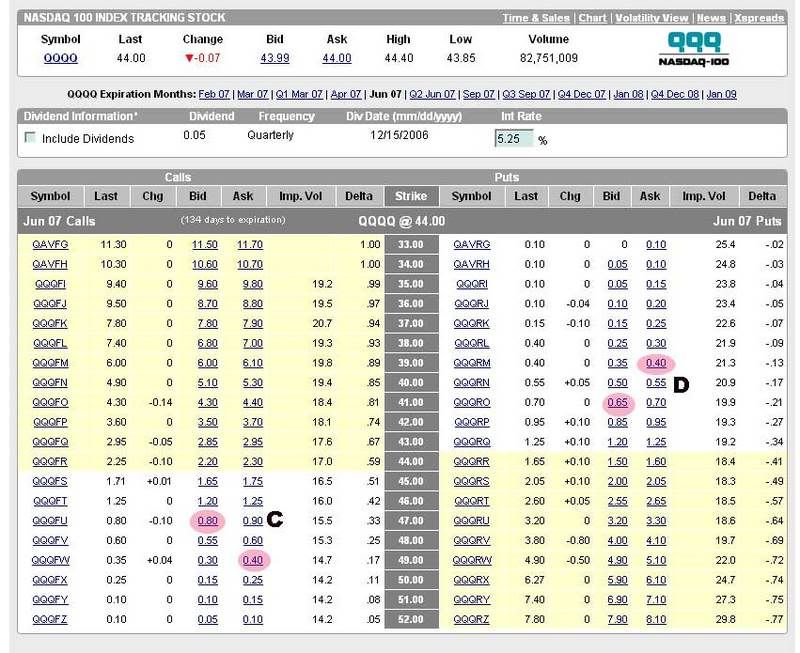Select the 33.00 strike cell

coord(411,244)
